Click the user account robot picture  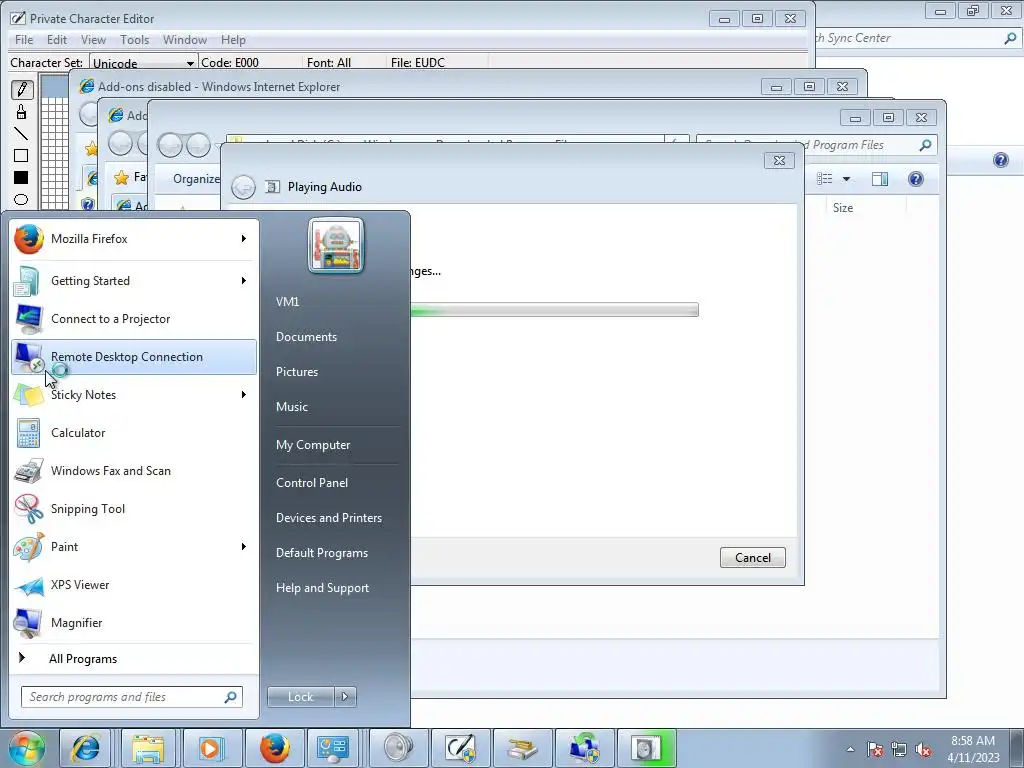coord(336,246)
